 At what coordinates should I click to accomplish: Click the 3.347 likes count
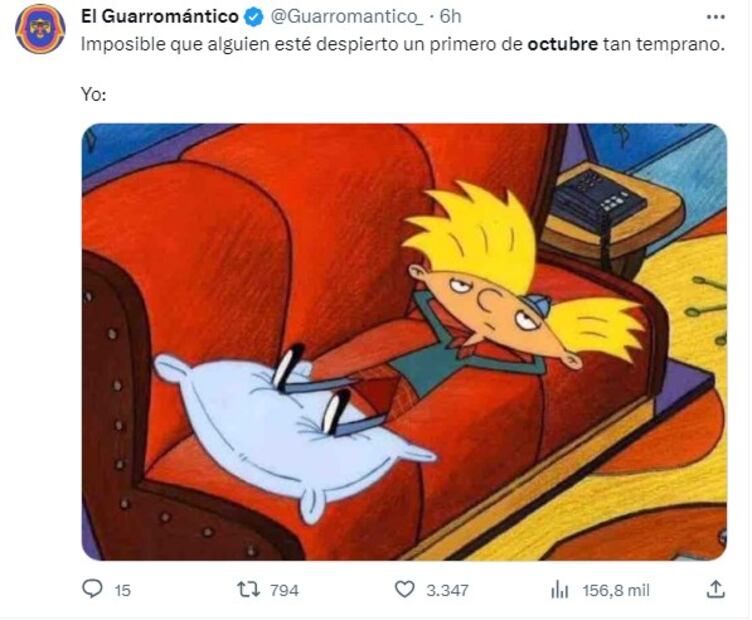[447, 590]
